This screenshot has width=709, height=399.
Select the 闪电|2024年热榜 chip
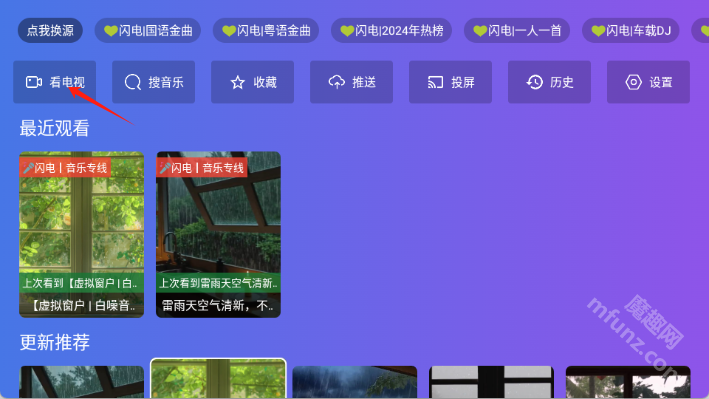click(391, 30)
